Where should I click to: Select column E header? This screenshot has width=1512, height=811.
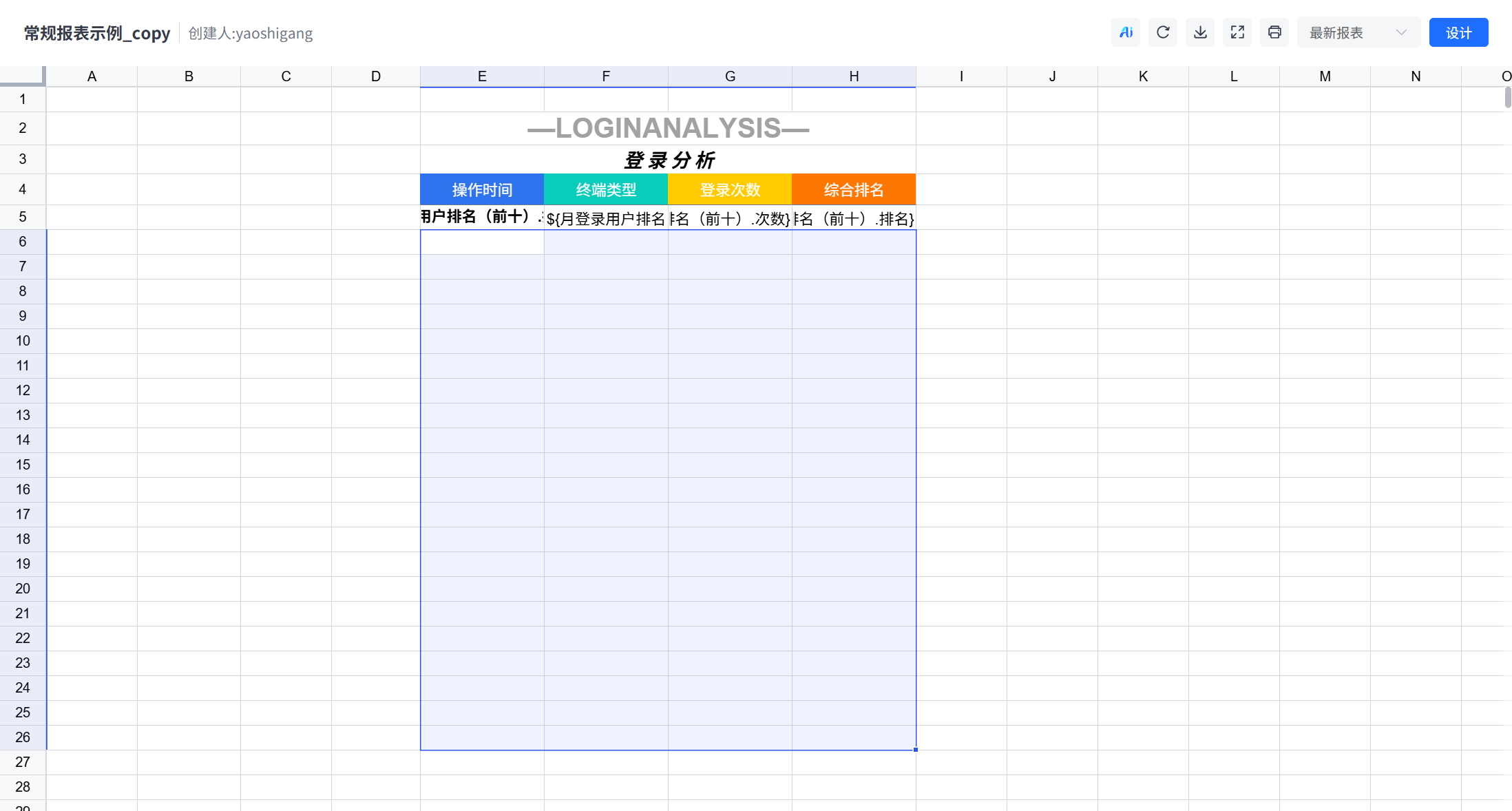pyautogui.click(x=482, y=76)
